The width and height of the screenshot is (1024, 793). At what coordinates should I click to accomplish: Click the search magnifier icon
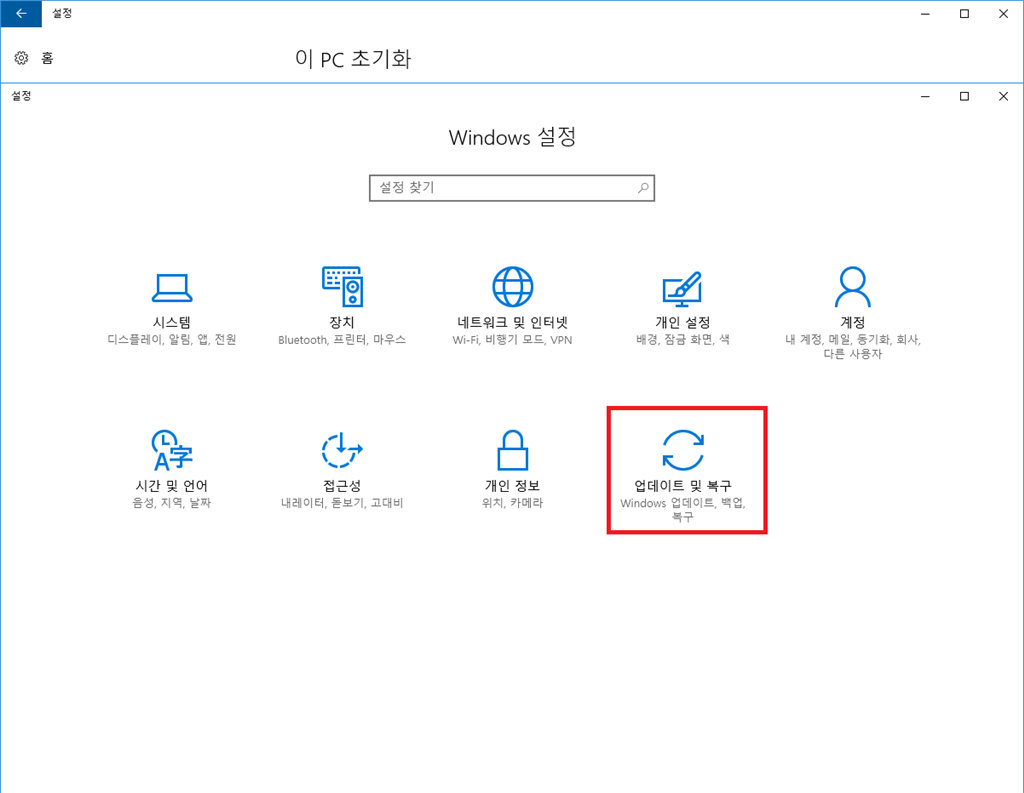pyautogui.click(x=643, y=188)
